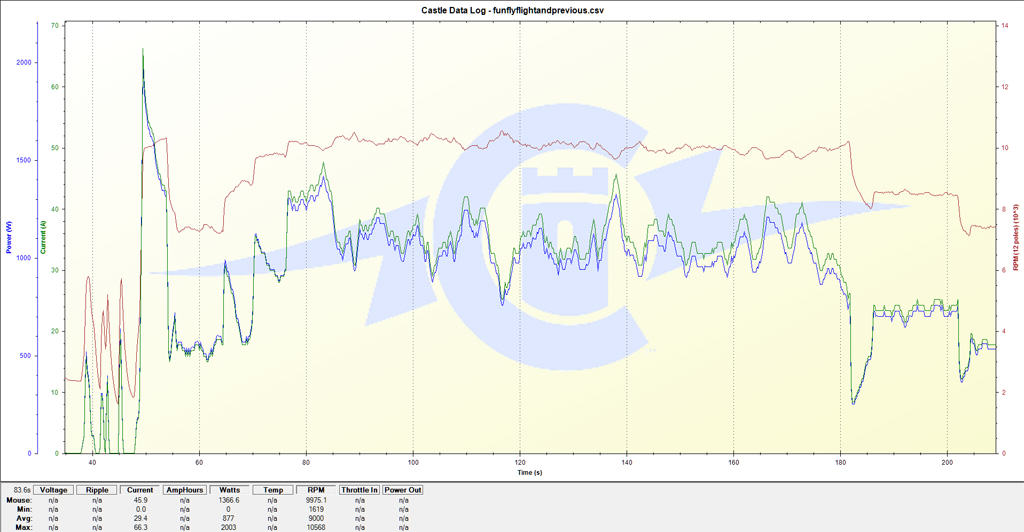
Task: Toggle the Voltage data series button
Action: 53,490
